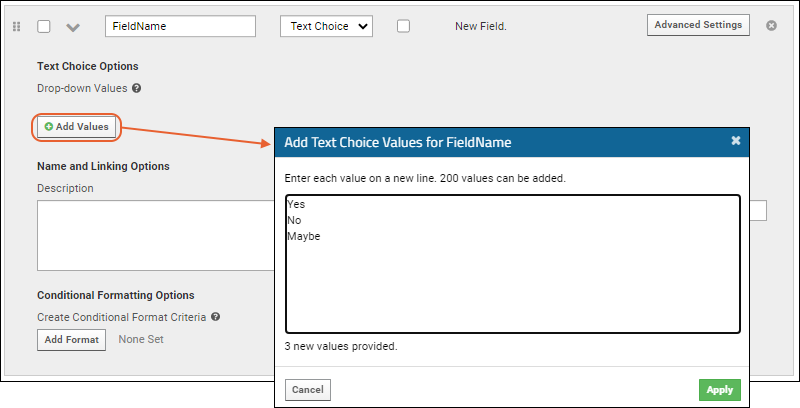This screenshot has height=408, width=800.
Task: Click in the values text area listing Yes, No, Maybe
Action: point(513,264)
